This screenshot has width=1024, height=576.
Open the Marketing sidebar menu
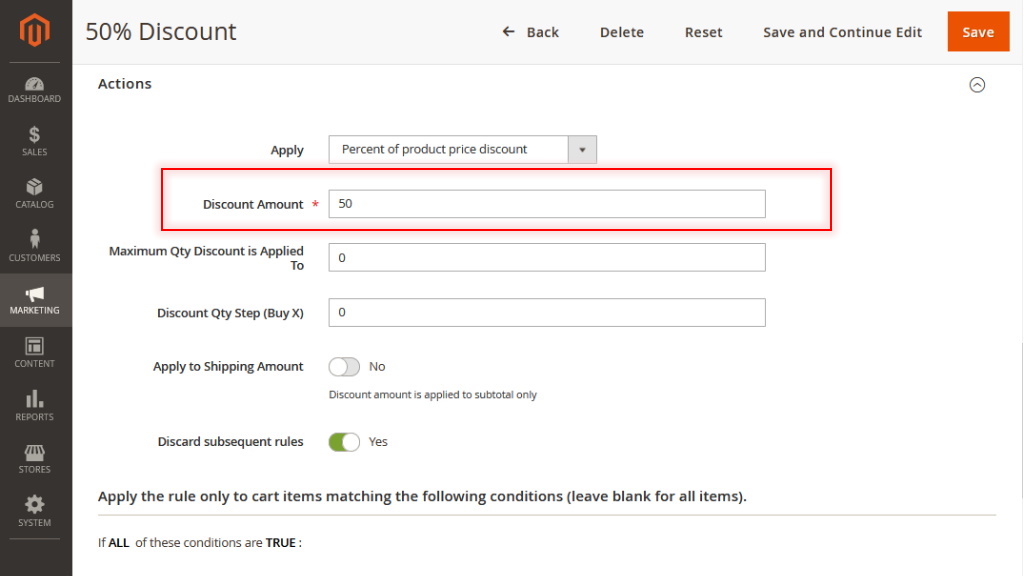coord(35,300)
